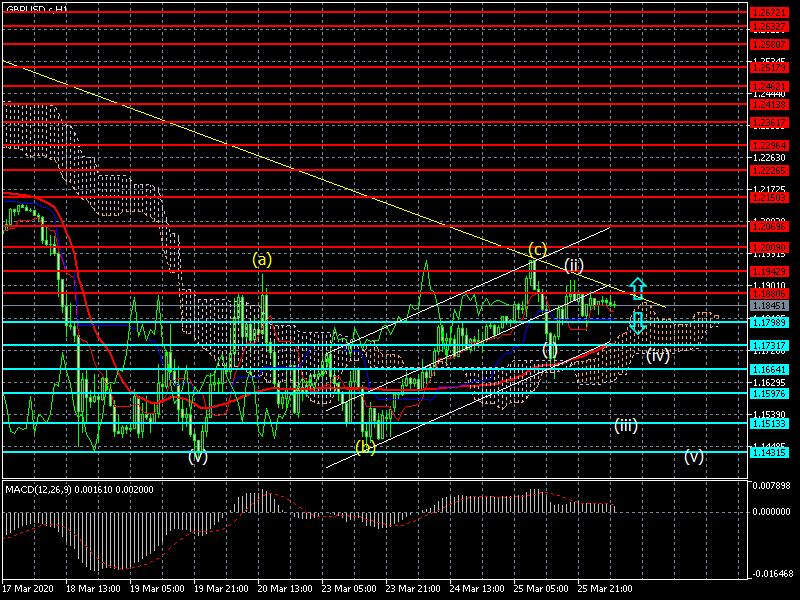Click the yellow (c) wave label
Screen dimensions: 800x600
pos(537,249)
